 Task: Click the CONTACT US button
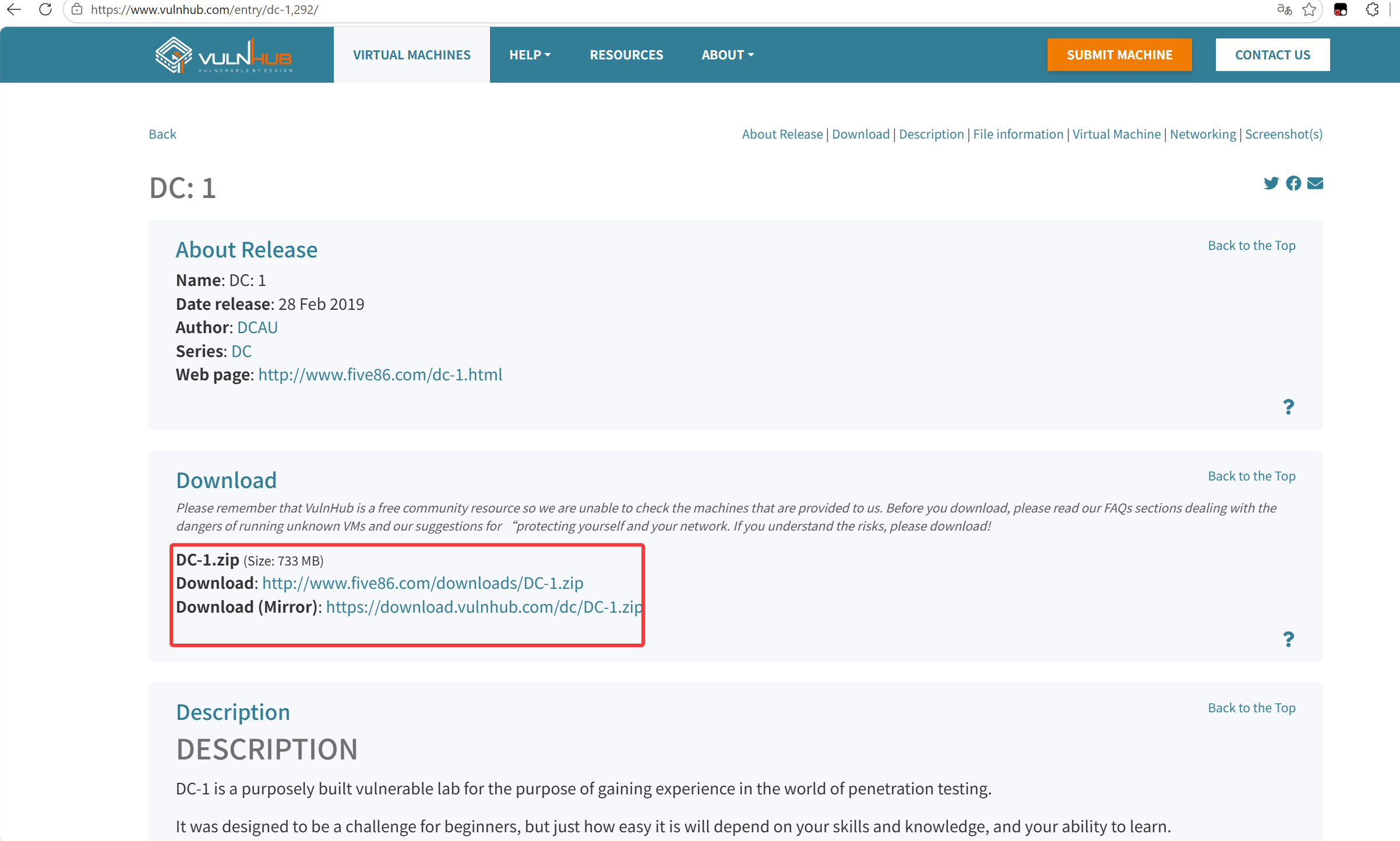(1272, 55)
